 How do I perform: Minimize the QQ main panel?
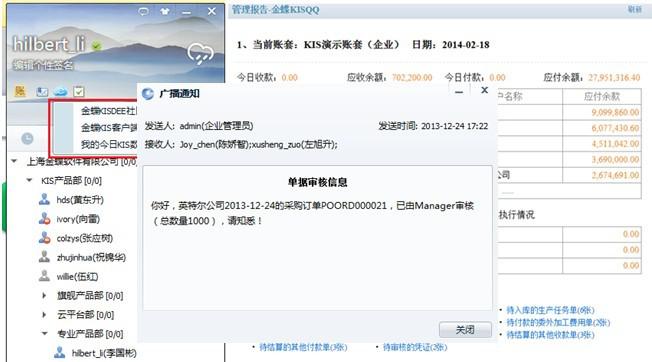187,12
